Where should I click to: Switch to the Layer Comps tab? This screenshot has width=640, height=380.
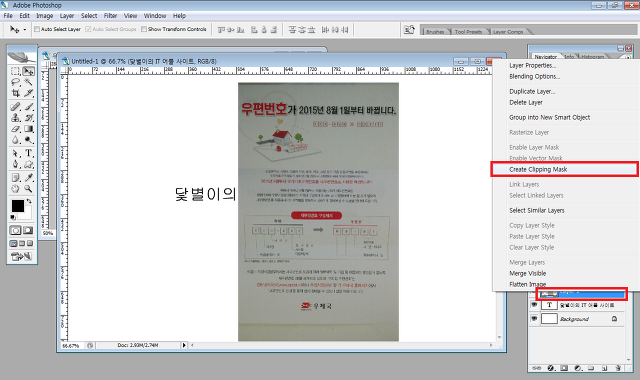tap(508, 31)
